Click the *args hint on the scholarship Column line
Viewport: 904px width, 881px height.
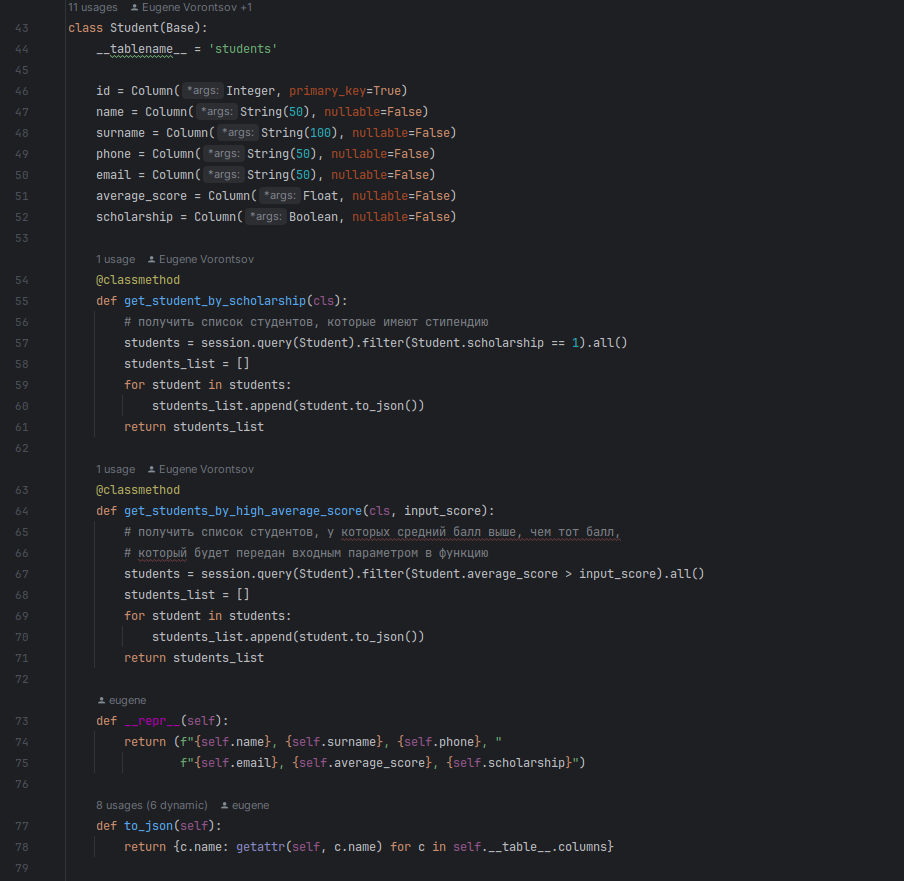264,216
